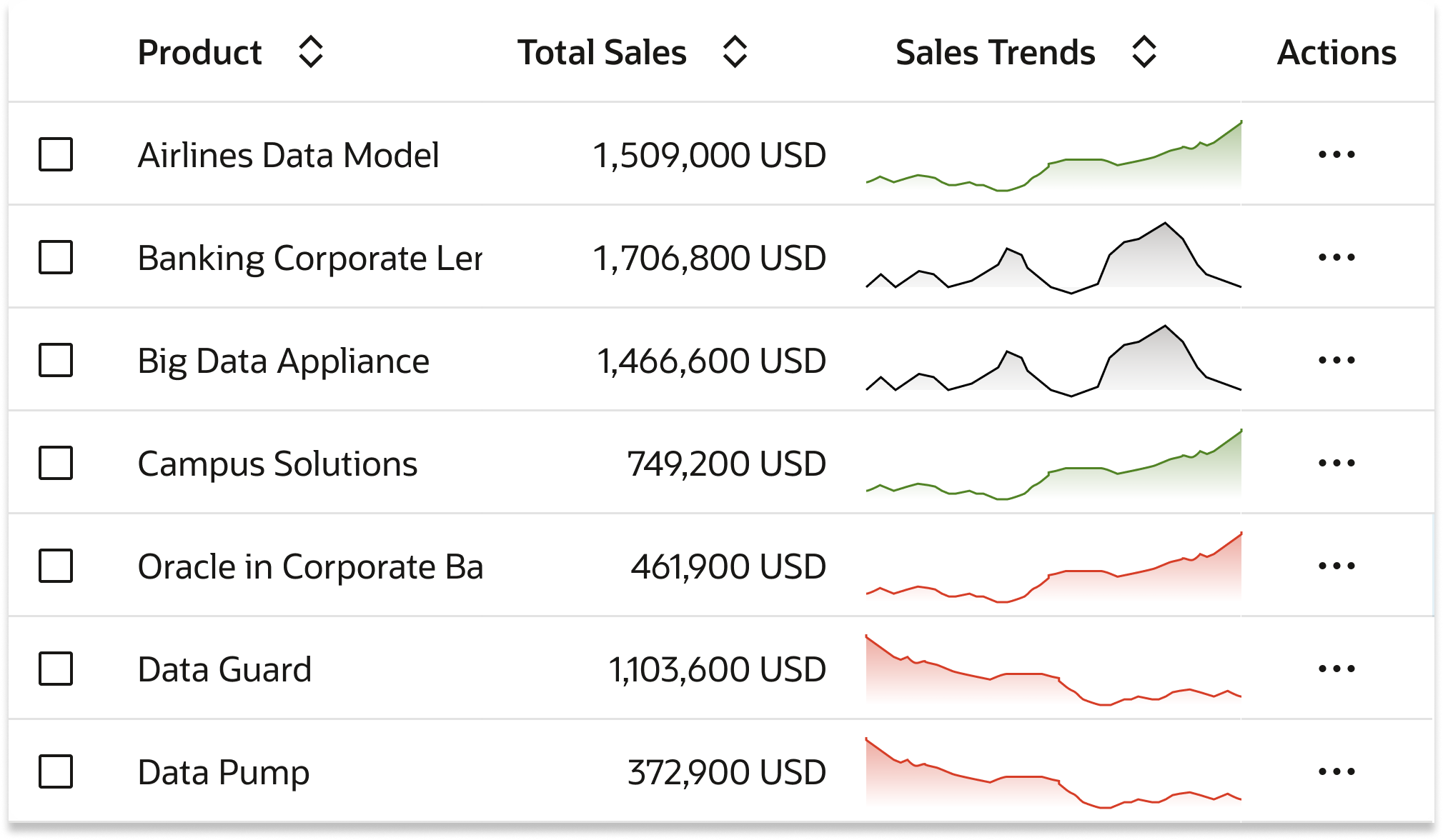Click the ellipsis icon for Data Pump
Image resolution: width=1443 pixels, height=840 pixels.
pos(1338,772)
